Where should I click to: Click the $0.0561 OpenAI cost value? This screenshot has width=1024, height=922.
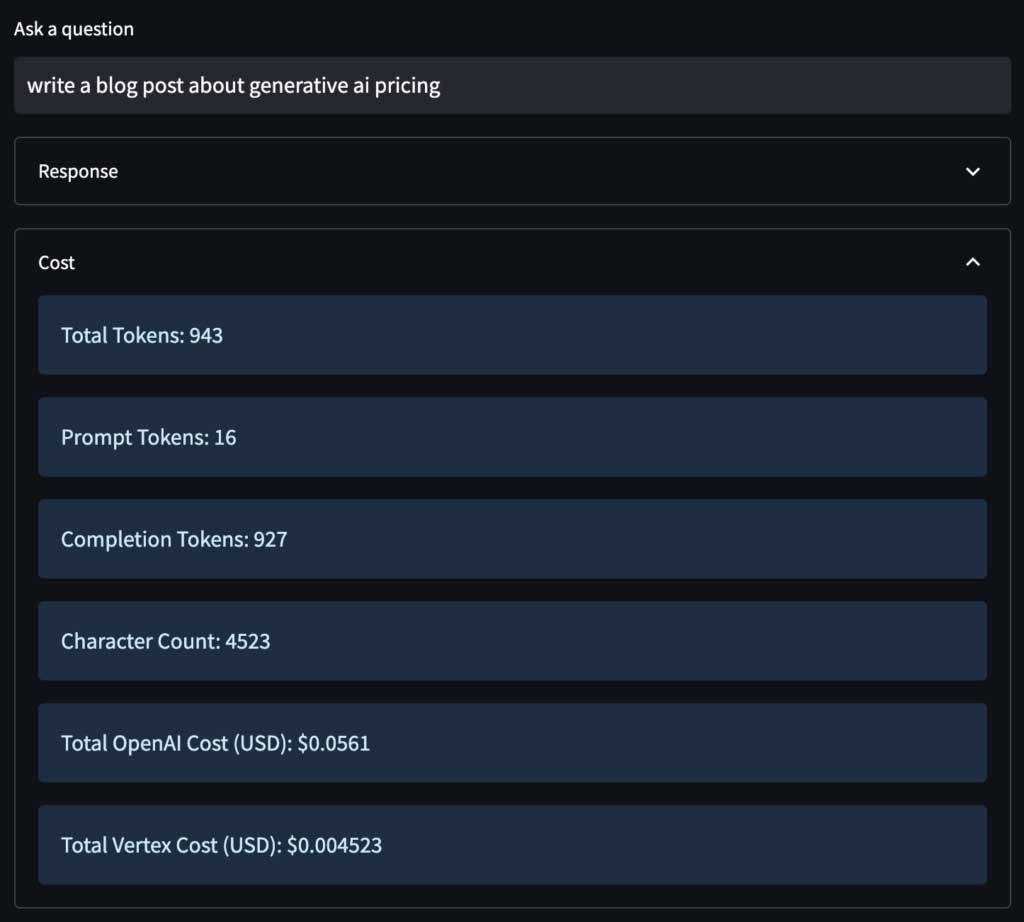pos(334,744)
